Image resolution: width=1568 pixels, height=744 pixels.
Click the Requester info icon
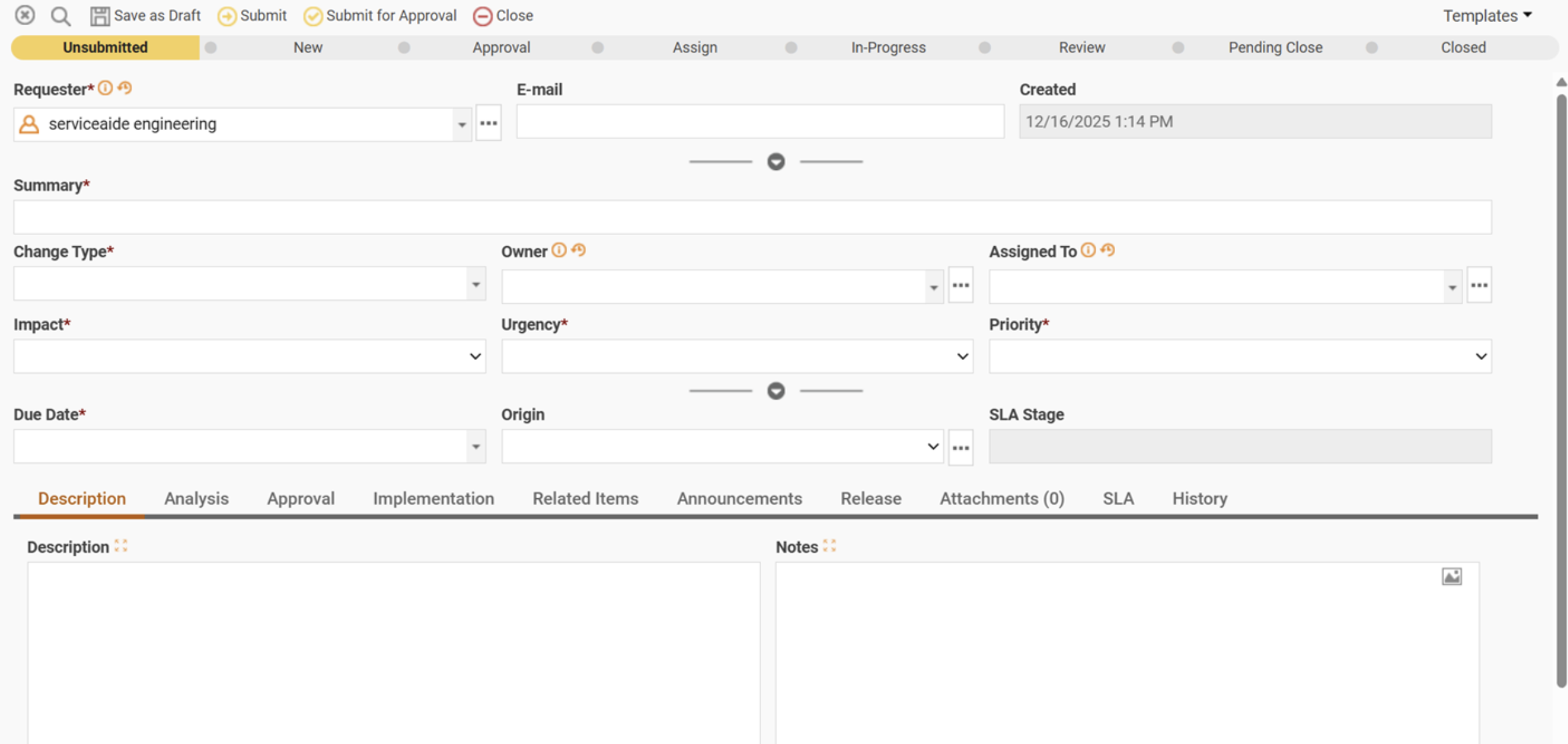106,88
